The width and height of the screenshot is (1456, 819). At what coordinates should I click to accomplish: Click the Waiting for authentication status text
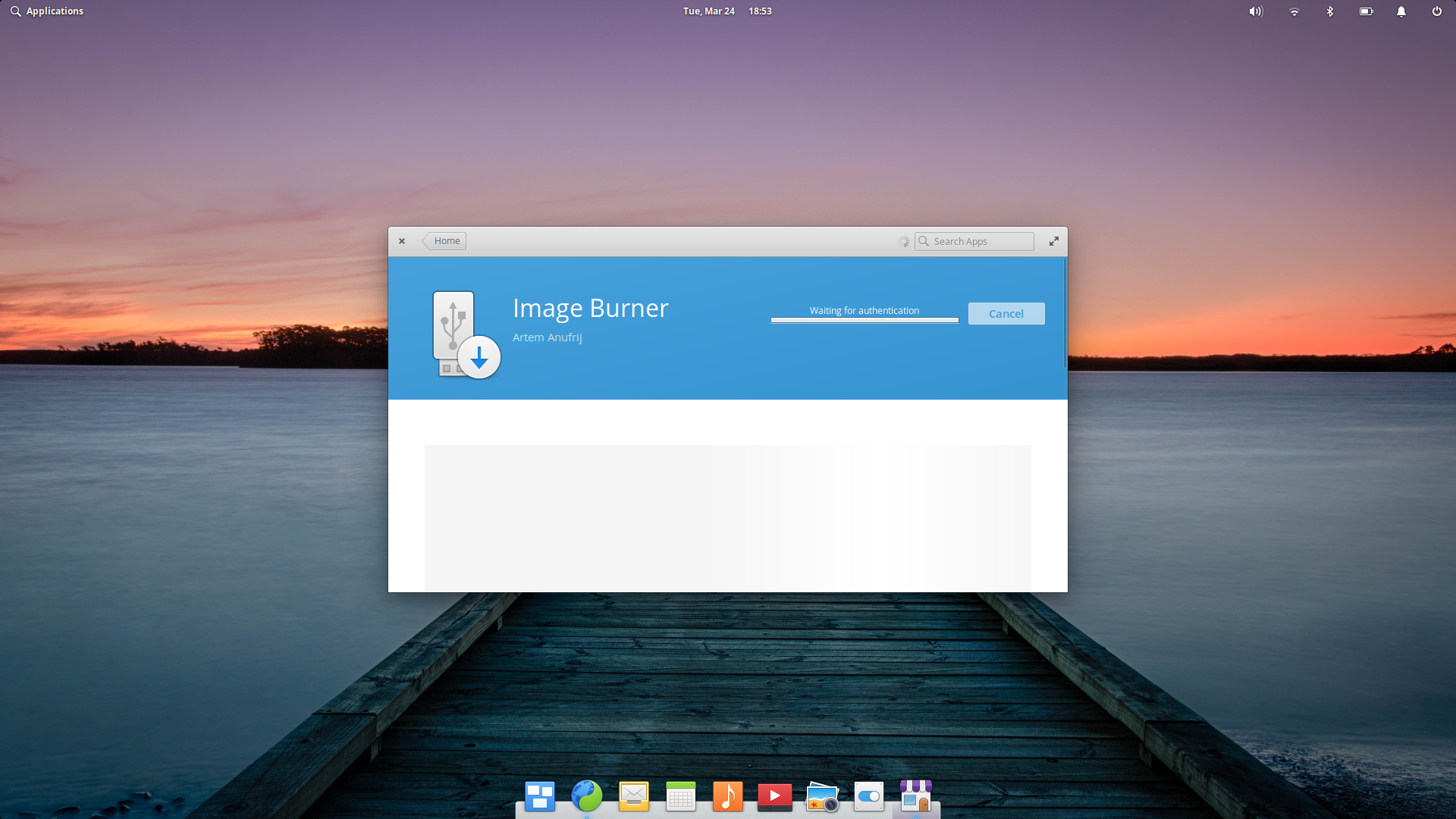tap(864, 311)
